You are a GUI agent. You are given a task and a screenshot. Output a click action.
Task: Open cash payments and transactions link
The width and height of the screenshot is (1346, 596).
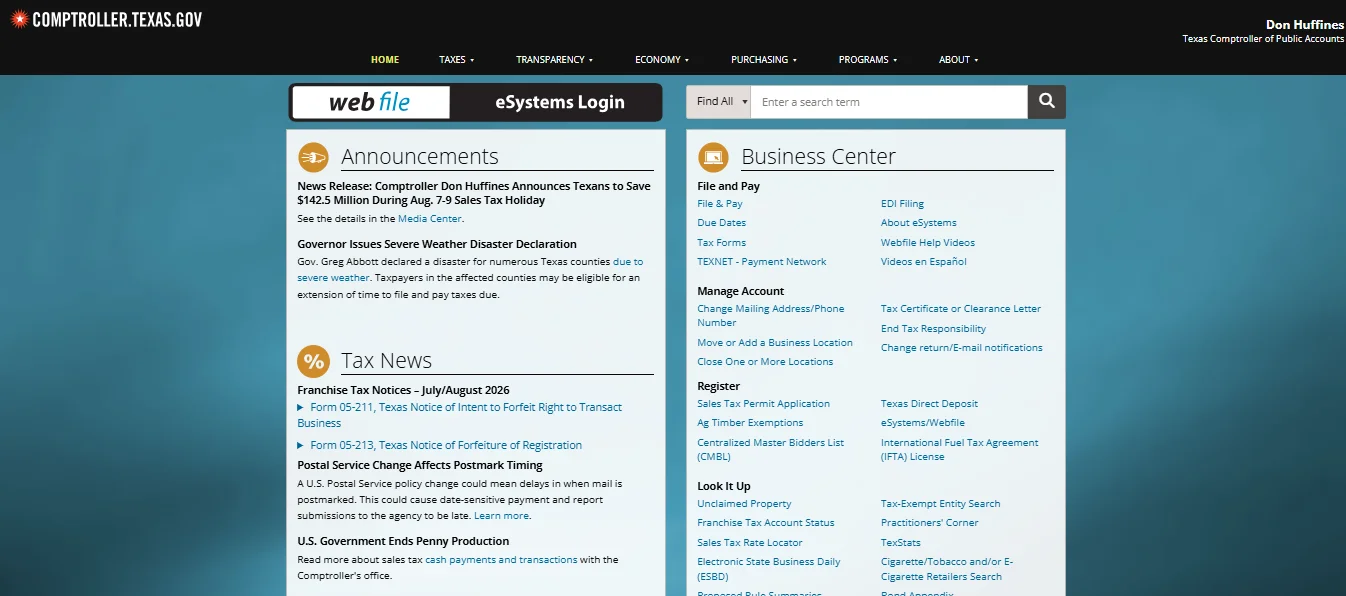coord(501,560)
